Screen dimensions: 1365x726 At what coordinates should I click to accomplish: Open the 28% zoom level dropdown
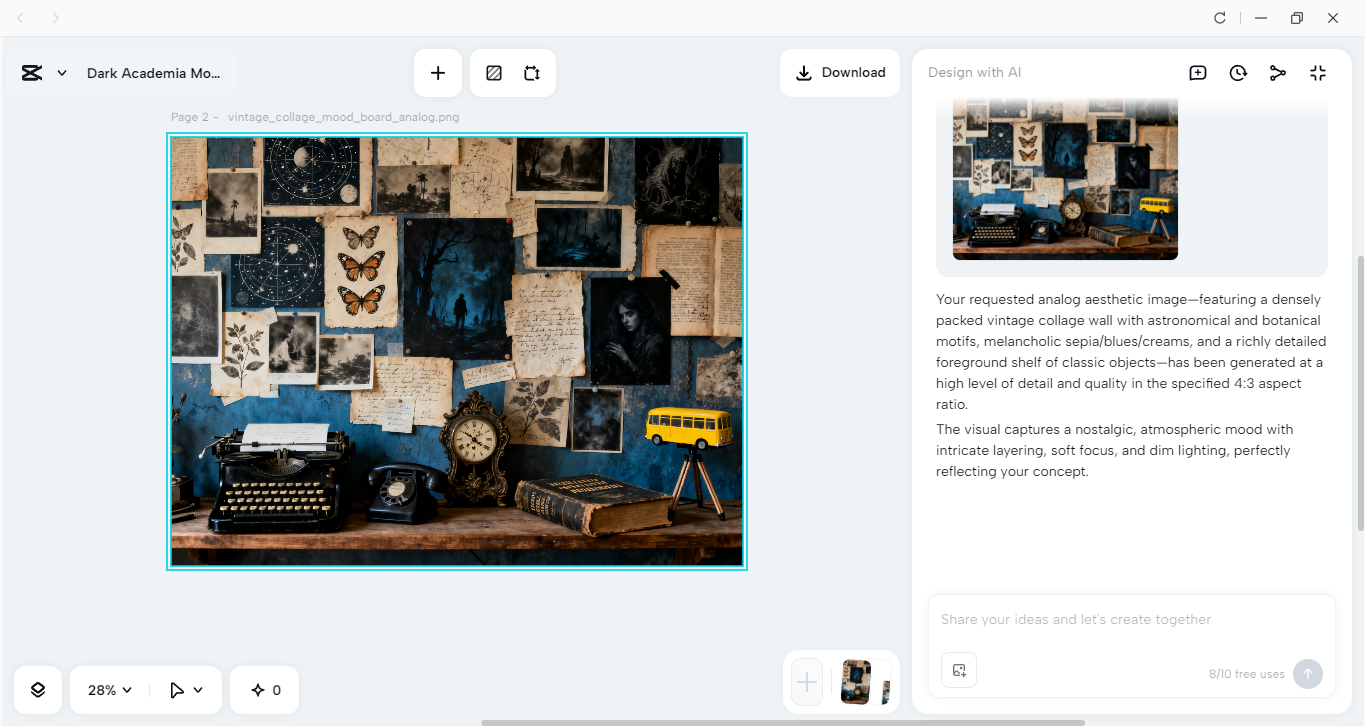pyautogui.click(x=107, y=689)
